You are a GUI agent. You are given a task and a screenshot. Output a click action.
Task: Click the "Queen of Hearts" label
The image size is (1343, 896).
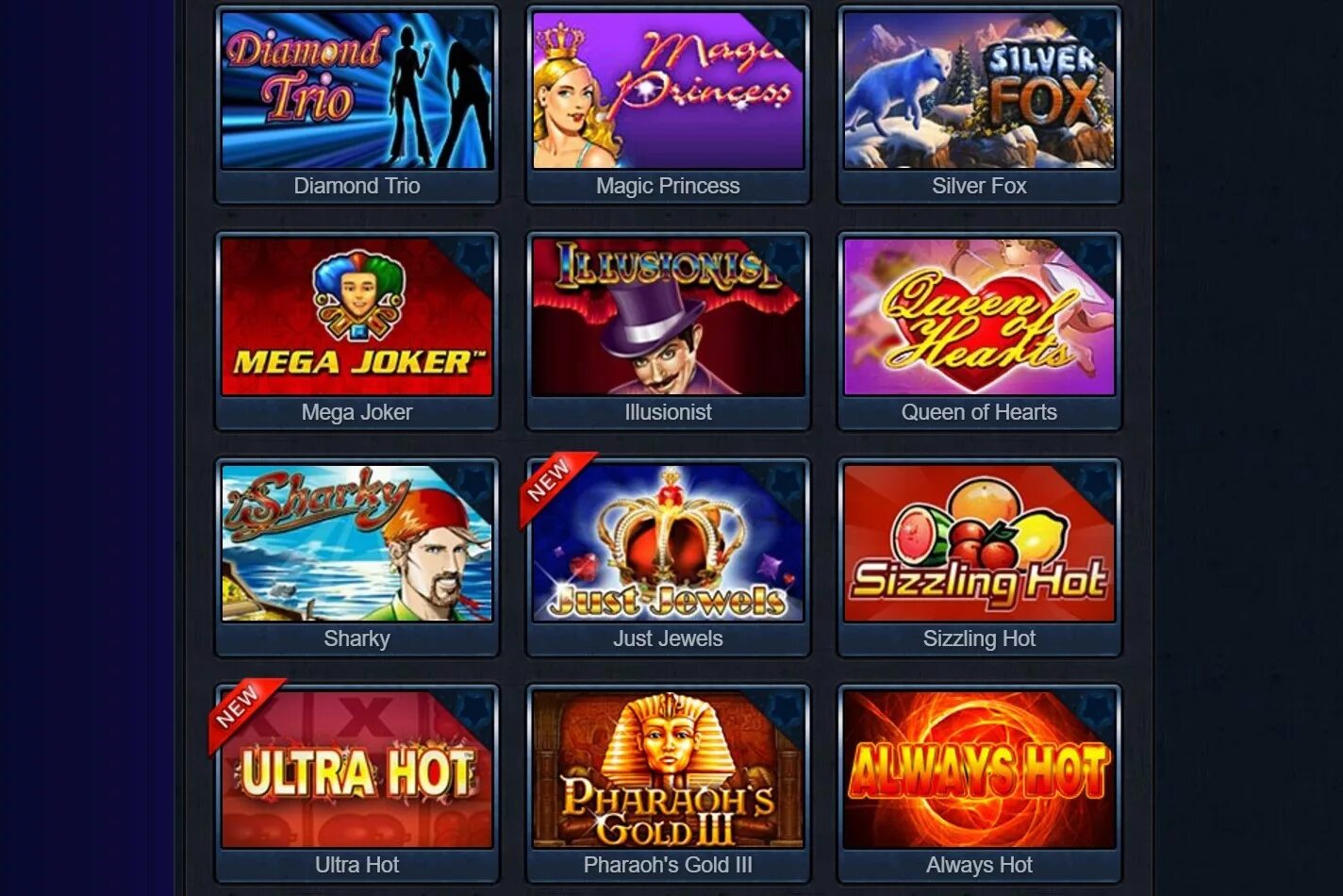[x=979, y=412]
